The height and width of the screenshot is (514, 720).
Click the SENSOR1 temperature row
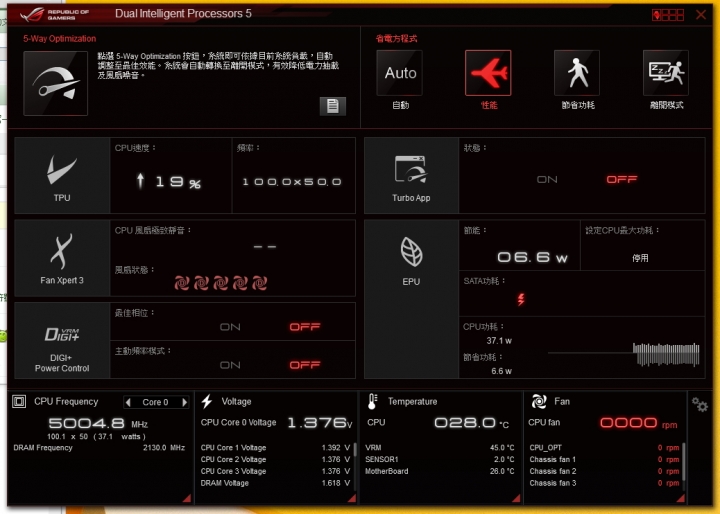440,460
